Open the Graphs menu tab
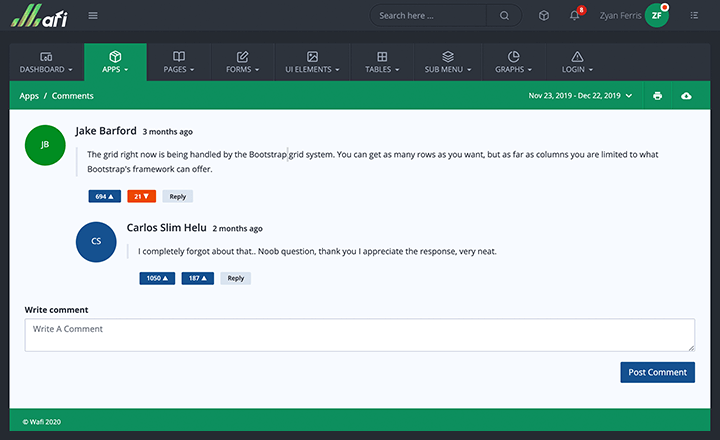Viewport: 720px width, 440px height. coord(513,63)
